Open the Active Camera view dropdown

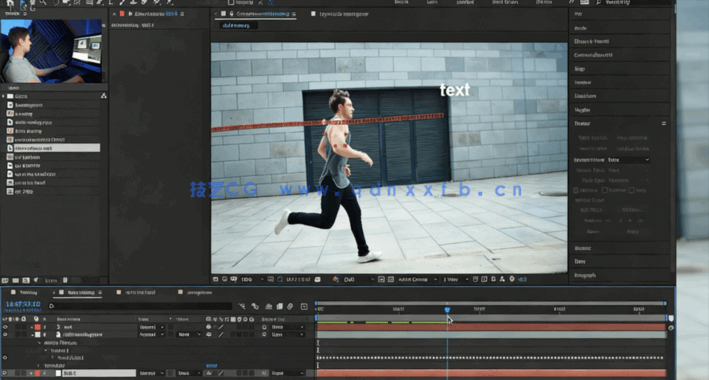(417, 280)
